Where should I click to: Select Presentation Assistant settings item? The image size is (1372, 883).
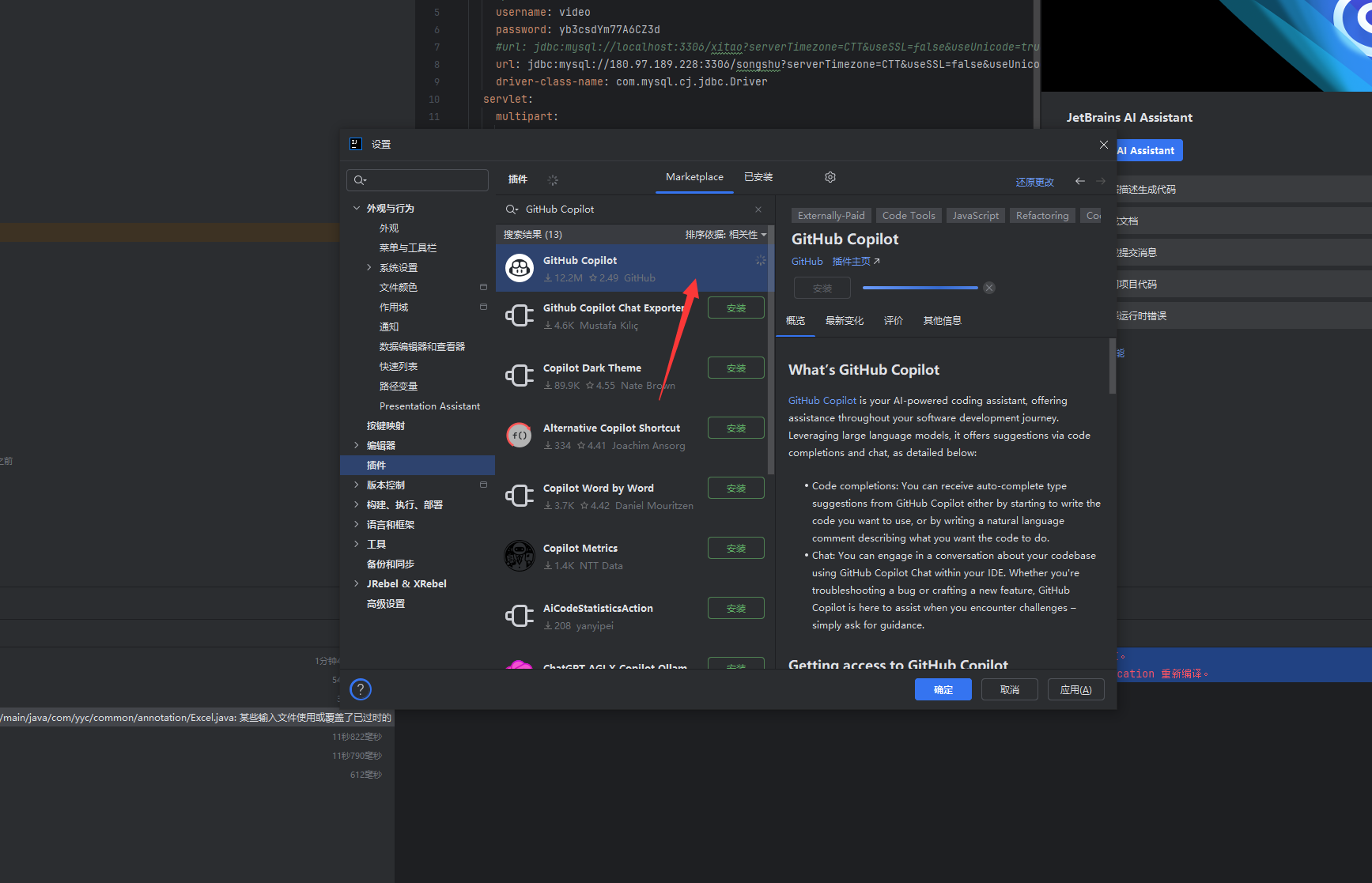(429, 406)
